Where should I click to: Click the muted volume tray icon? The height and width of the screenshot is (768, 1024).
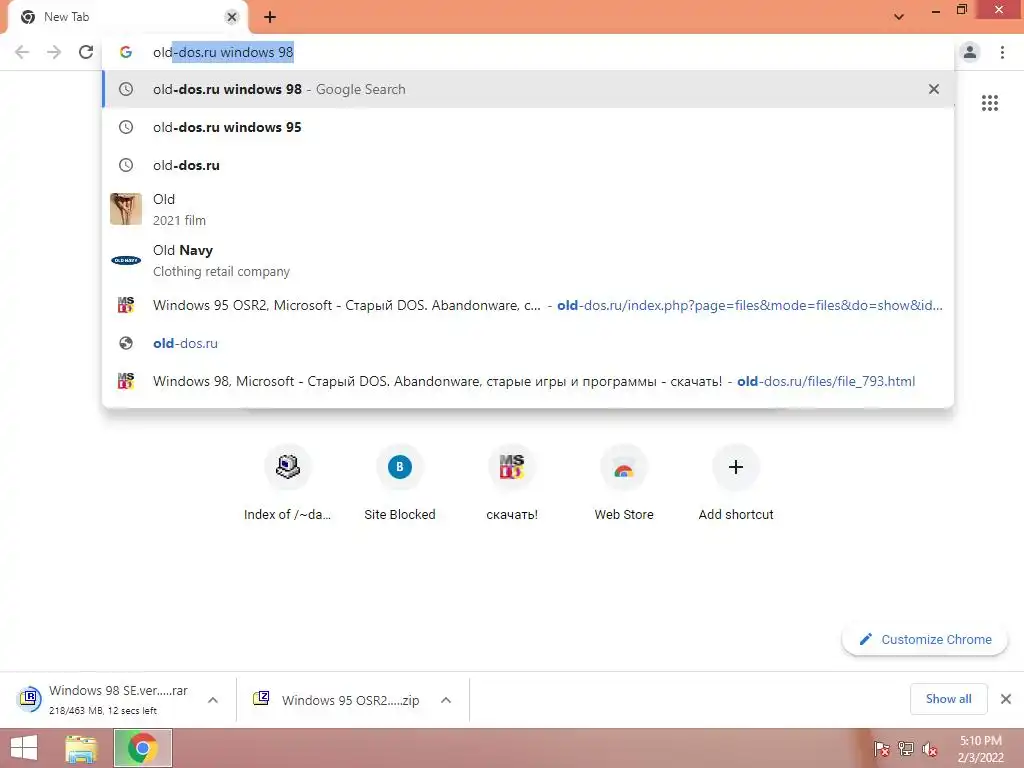(x=930, y=748)
